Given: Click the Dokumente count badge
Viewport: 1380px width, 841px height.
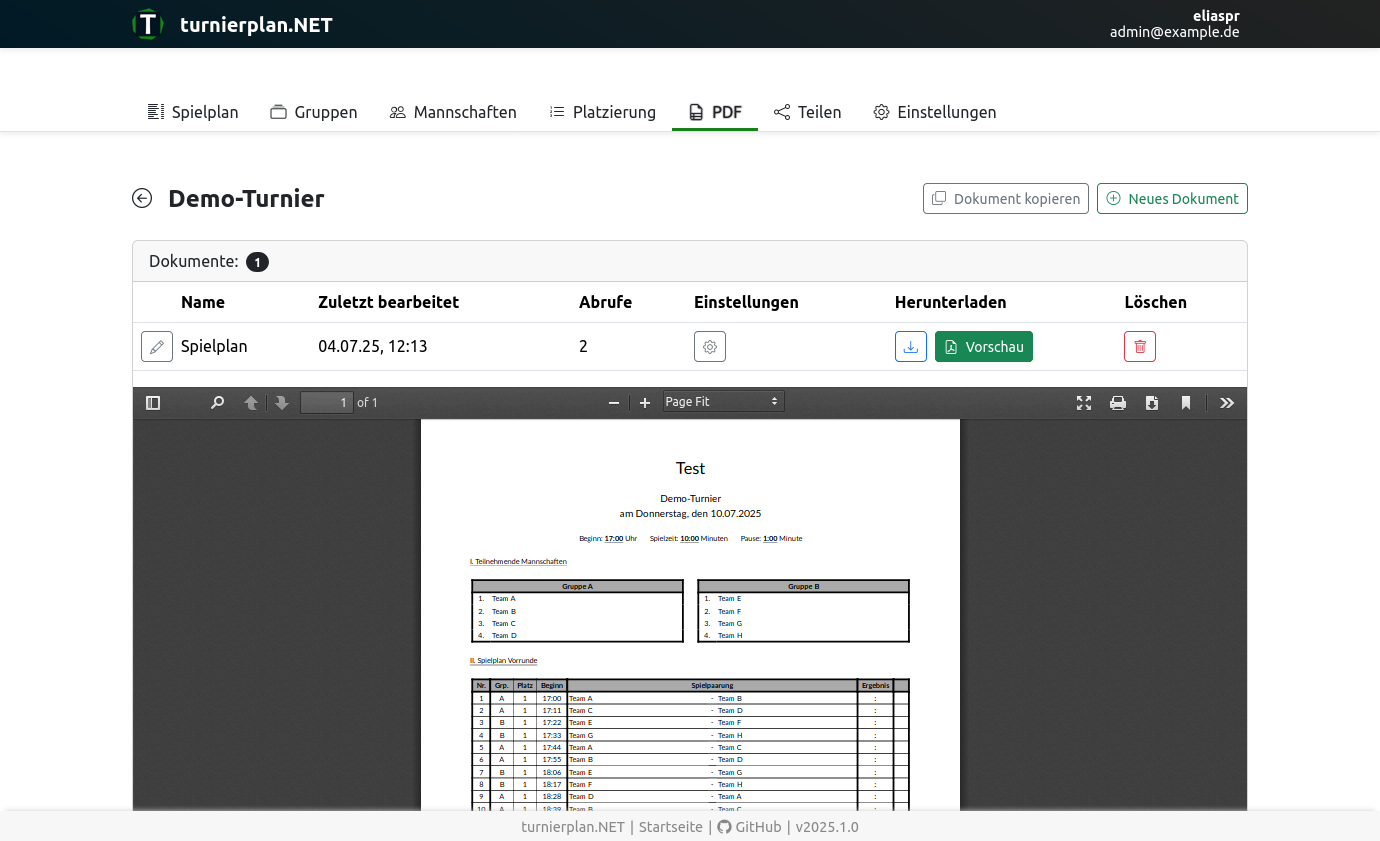Looking at the screenshot, I should (257, 262).
